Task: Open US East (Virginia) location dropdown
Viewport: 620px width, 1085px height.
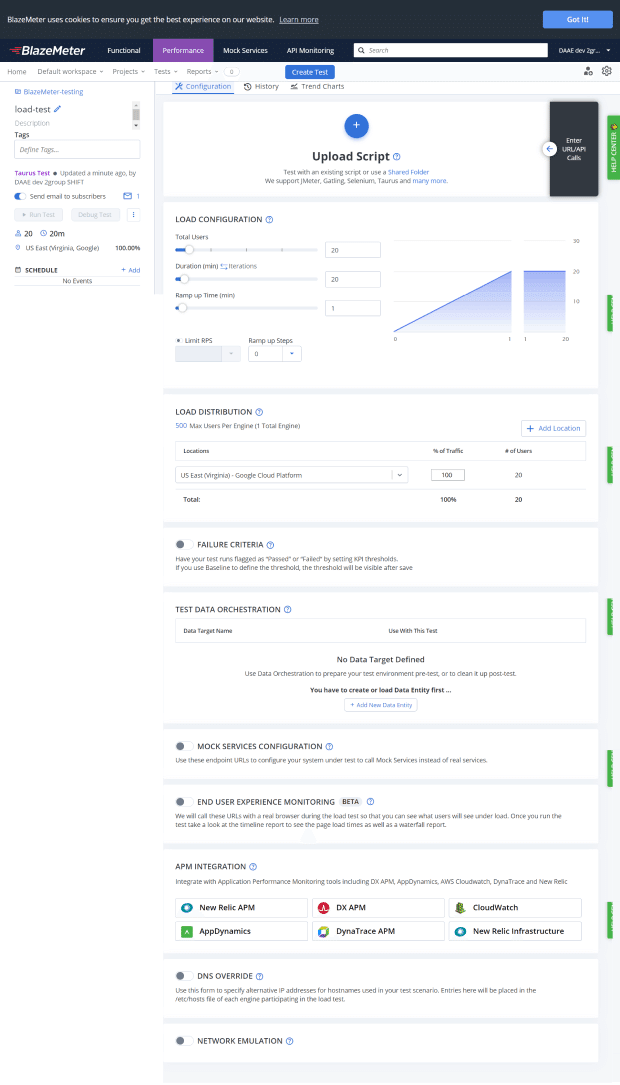Action: pyautogui.click(x=291, y=475)
